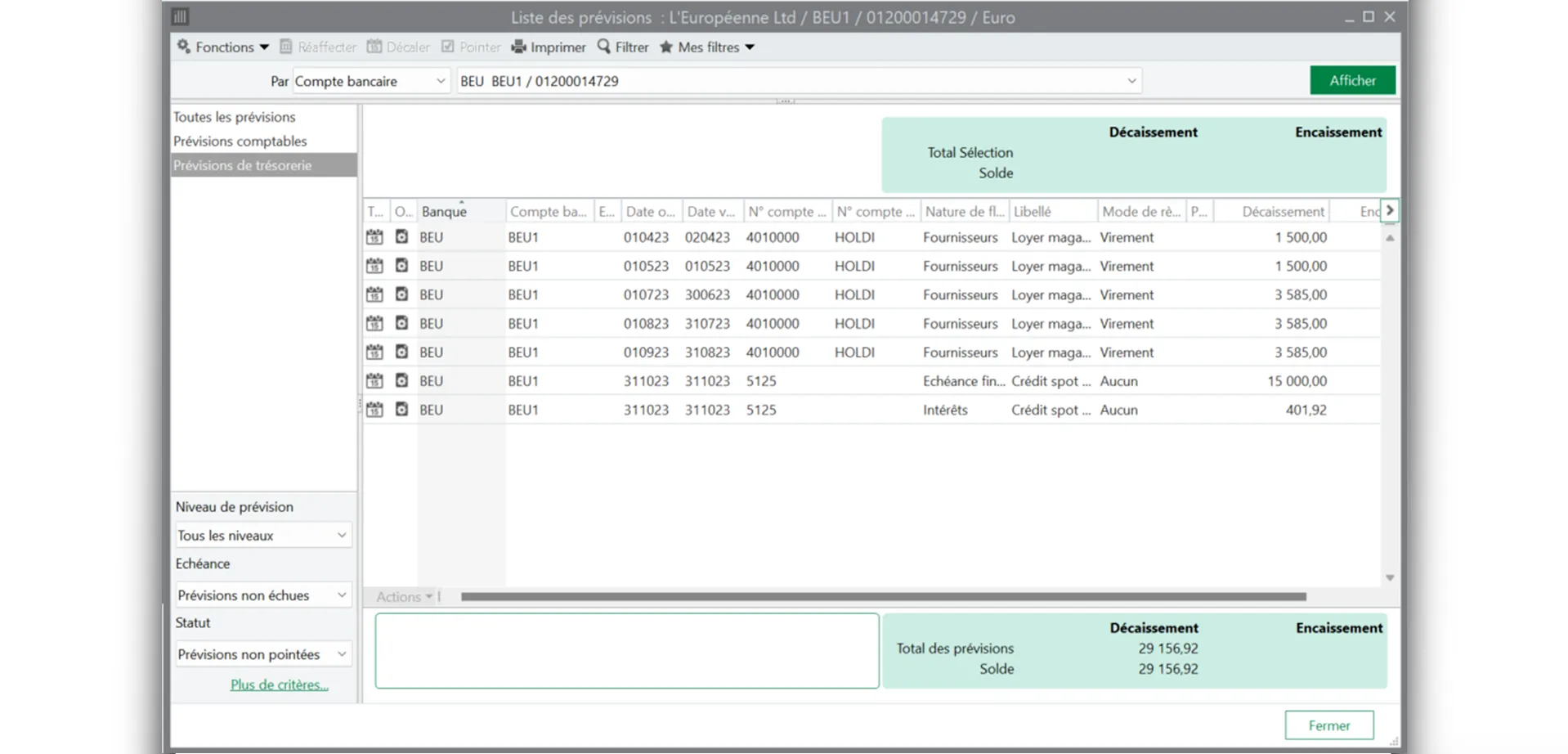This screenshot has width=1568, height=754.
Task: Click the T... column header
Action: 376,211
